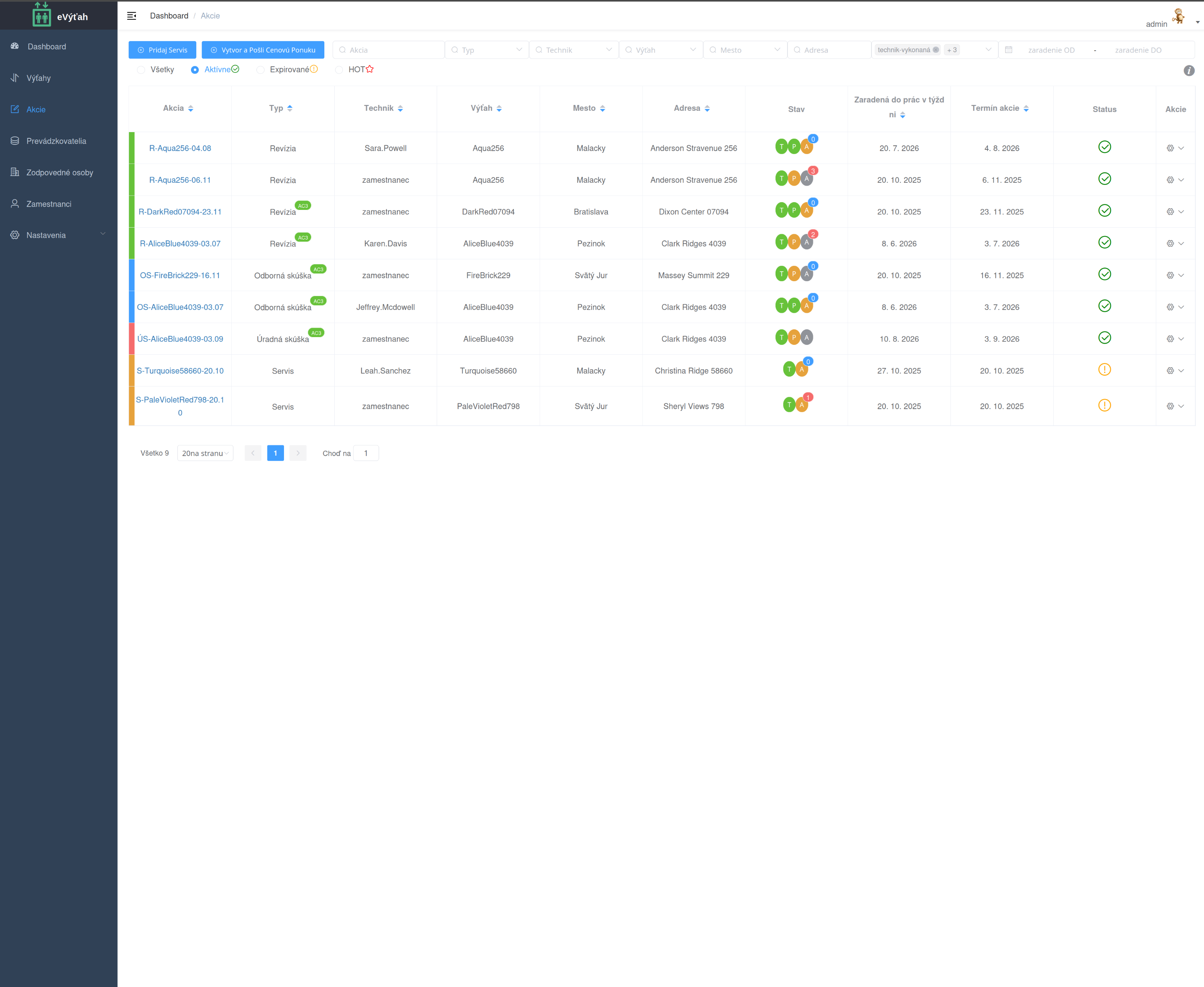Select the Všetky radio filter

(x=141, y=70)
